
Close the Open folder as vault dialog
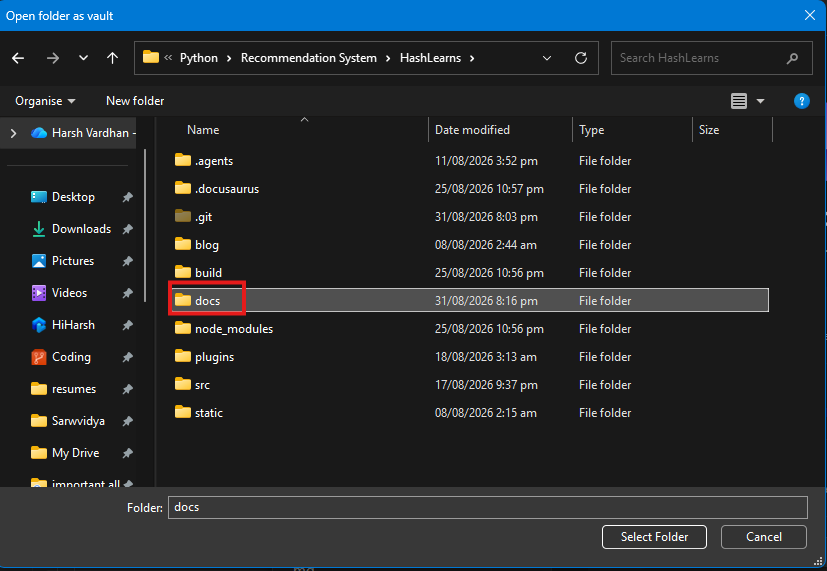(810, 15)
